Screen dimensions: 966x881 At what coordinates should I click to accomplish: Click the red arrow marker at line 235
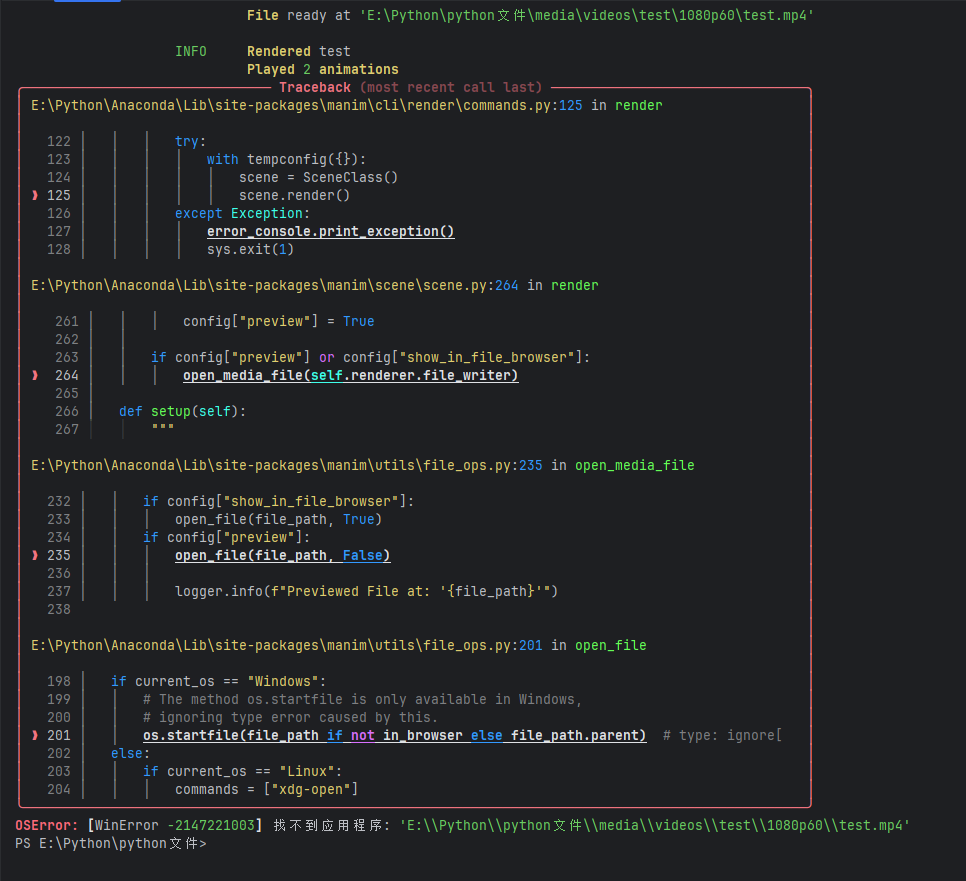coord(35,555)
